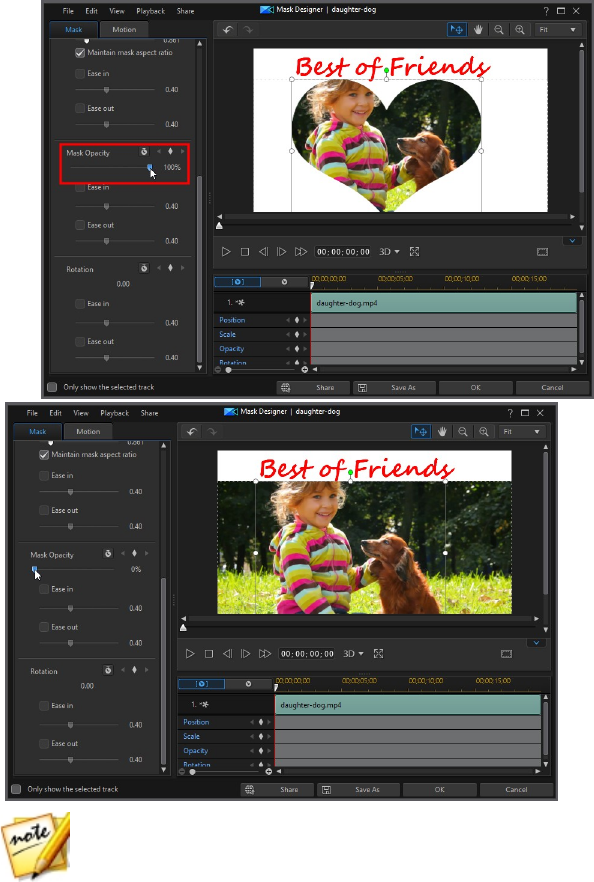Open 3D dropdown in heart-preview window
Screen dimensions: 594x882
[389, 252]
